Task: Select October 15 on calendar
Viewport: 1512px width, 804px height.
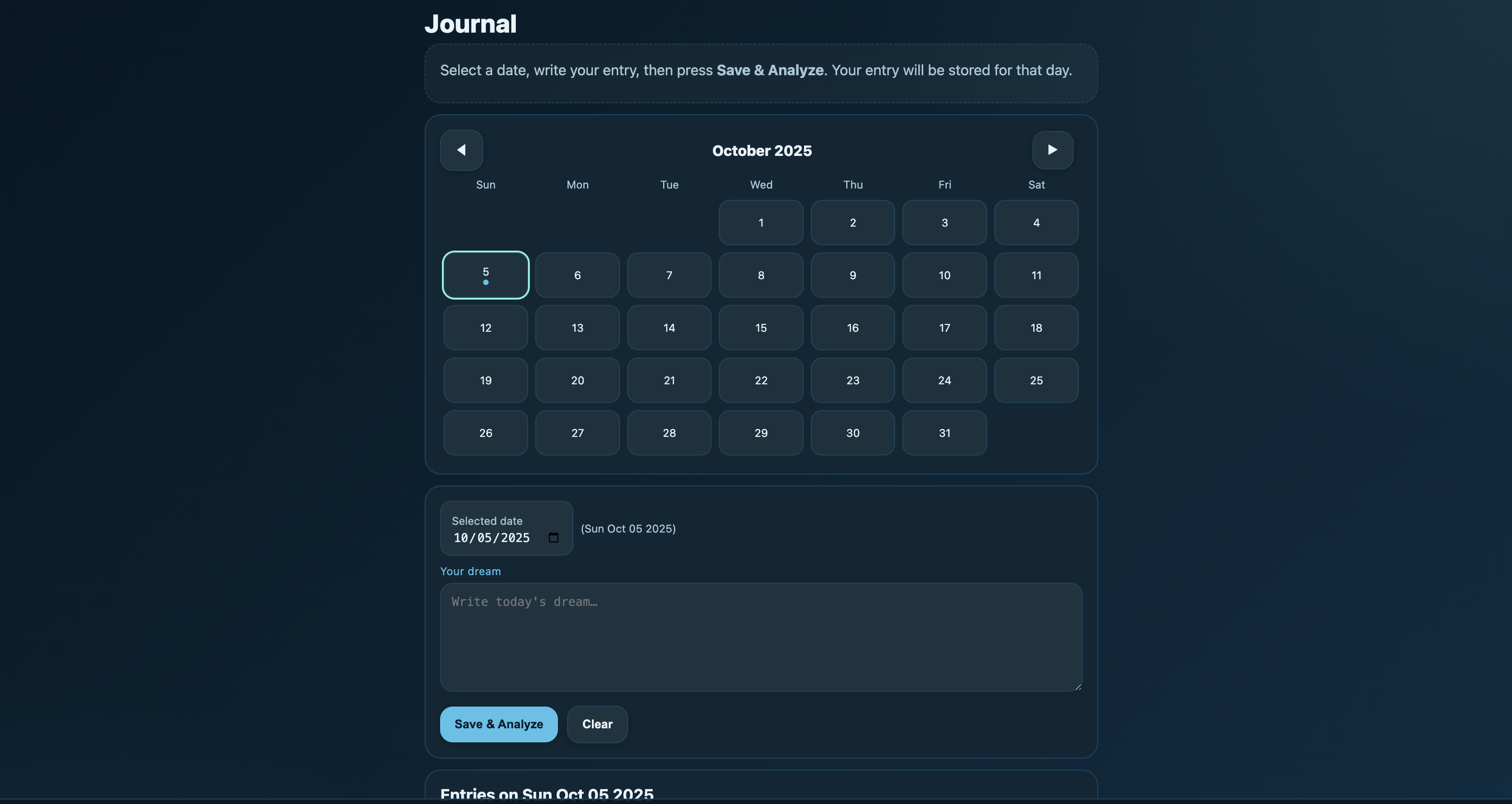Action: (761, 328)
